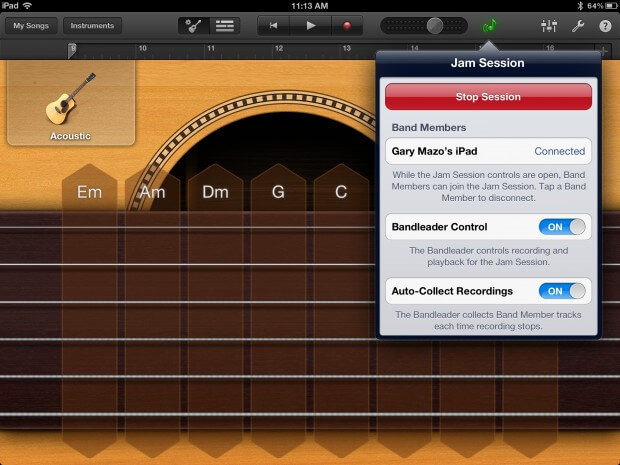Screen dimensions: 620x465
Task: Strum the Am chord strip
Action: 152,310
